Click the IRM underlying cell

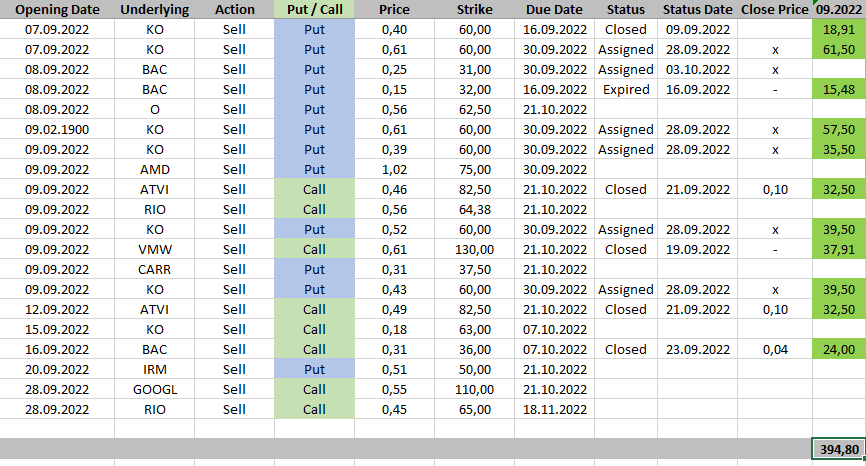pyautogui.click(x=154, y=370)
